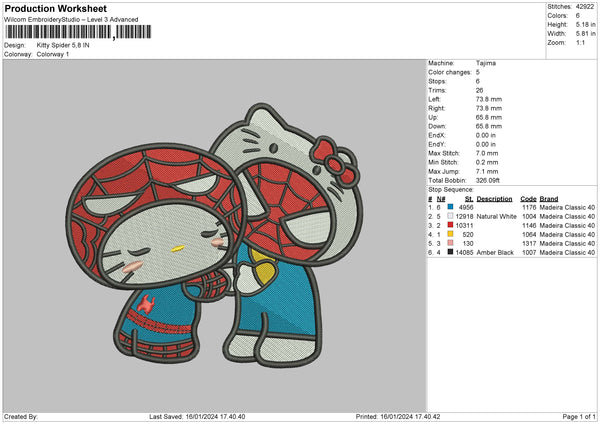Screen dimensions: 600x424
Task: Click the Trims label
Action: coord(437,90)
